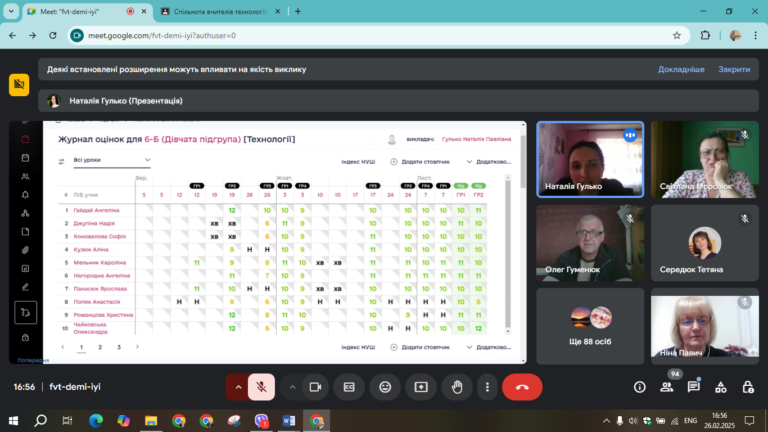This screenshot has width=768, height=432.
Task: Toggle the camera on or off
Action: point(315,387)
